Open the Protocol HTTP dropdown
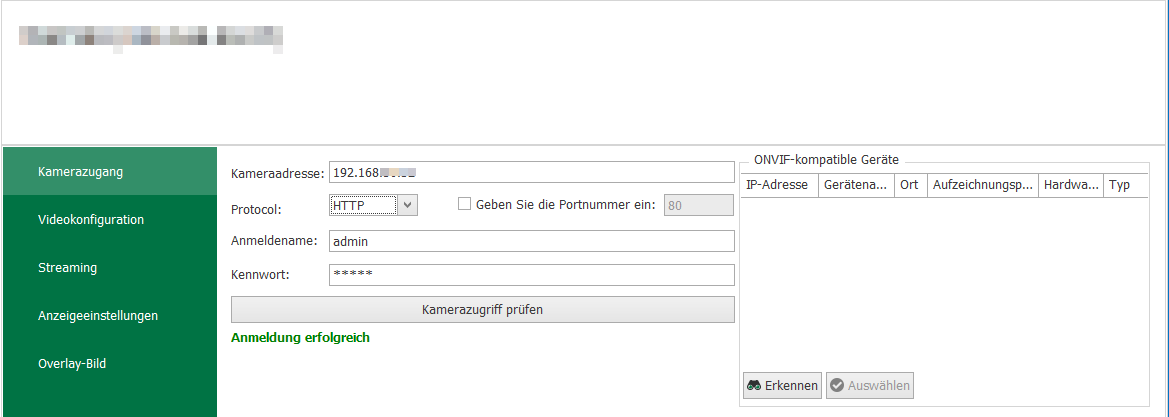Screen dimensions: 1169x417 pos(363,205)
